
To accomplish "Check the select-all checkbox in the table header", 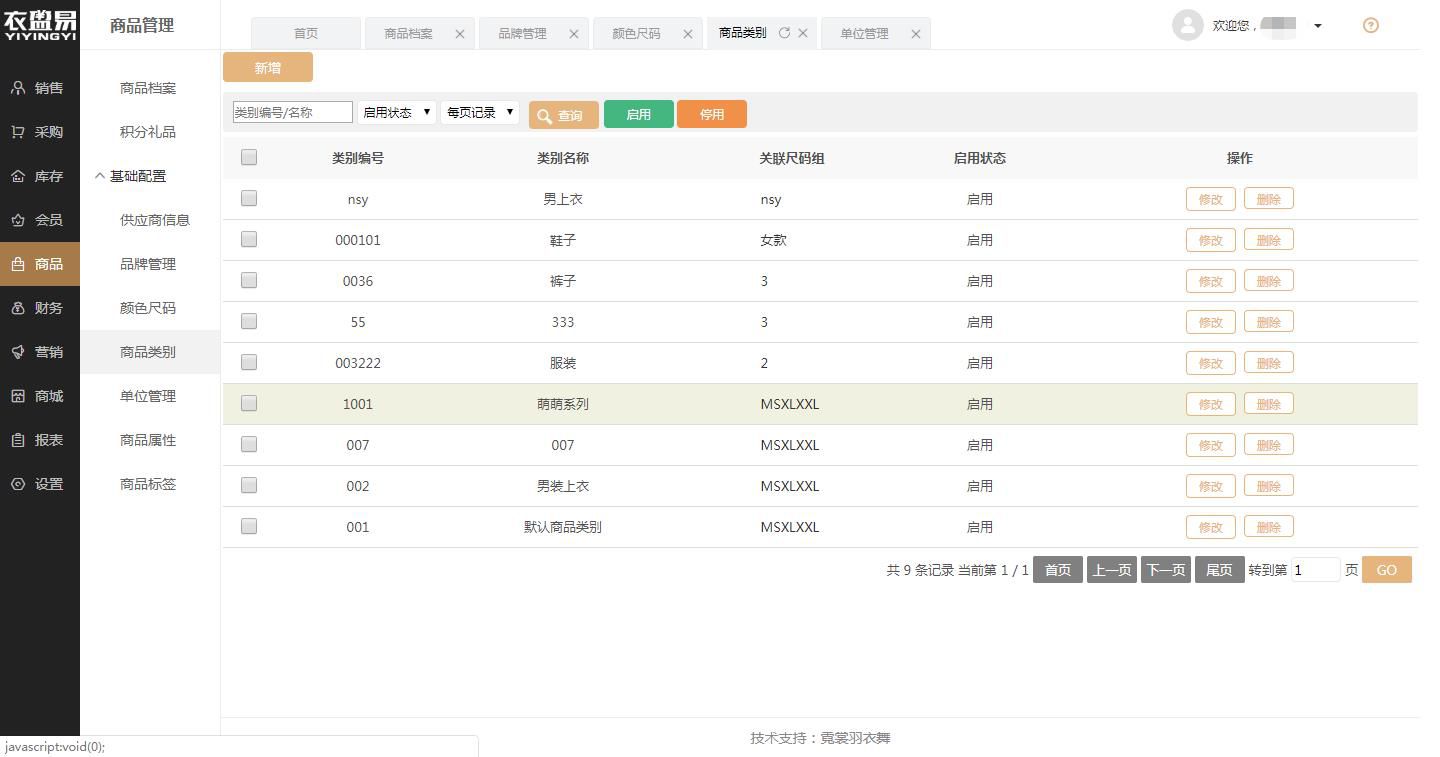I will tap(248, 157).
